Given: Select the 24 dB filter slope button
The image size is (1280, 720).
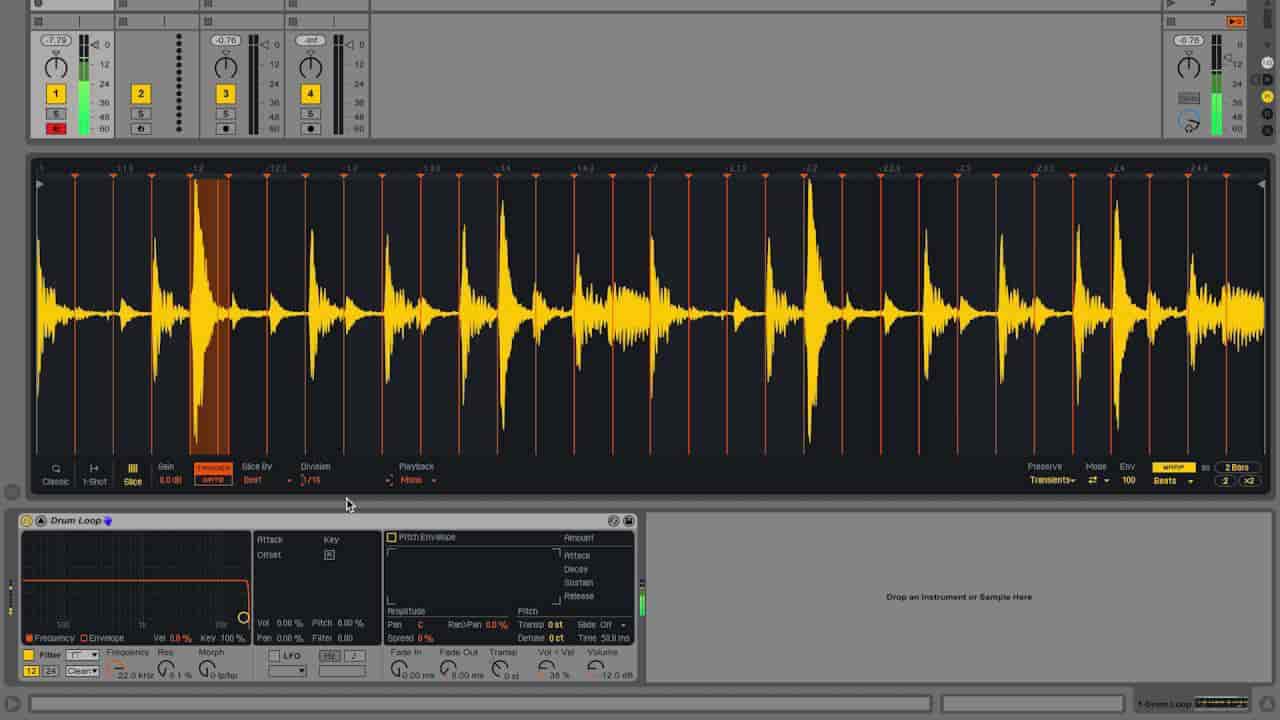Looking at the screenshot, I should tap(50, 671).
